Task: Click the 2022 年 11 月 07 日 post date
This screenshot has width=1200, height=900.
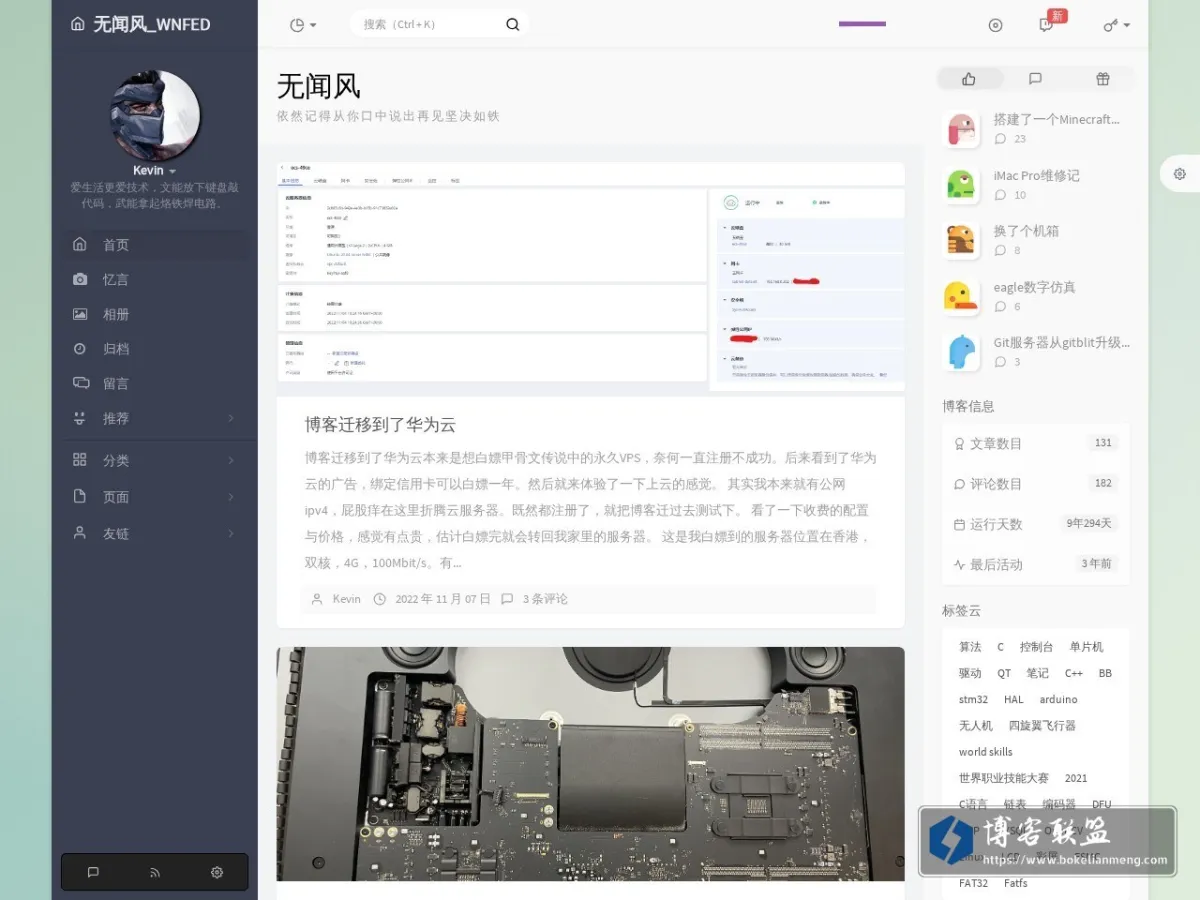Action: coord(443,599)
